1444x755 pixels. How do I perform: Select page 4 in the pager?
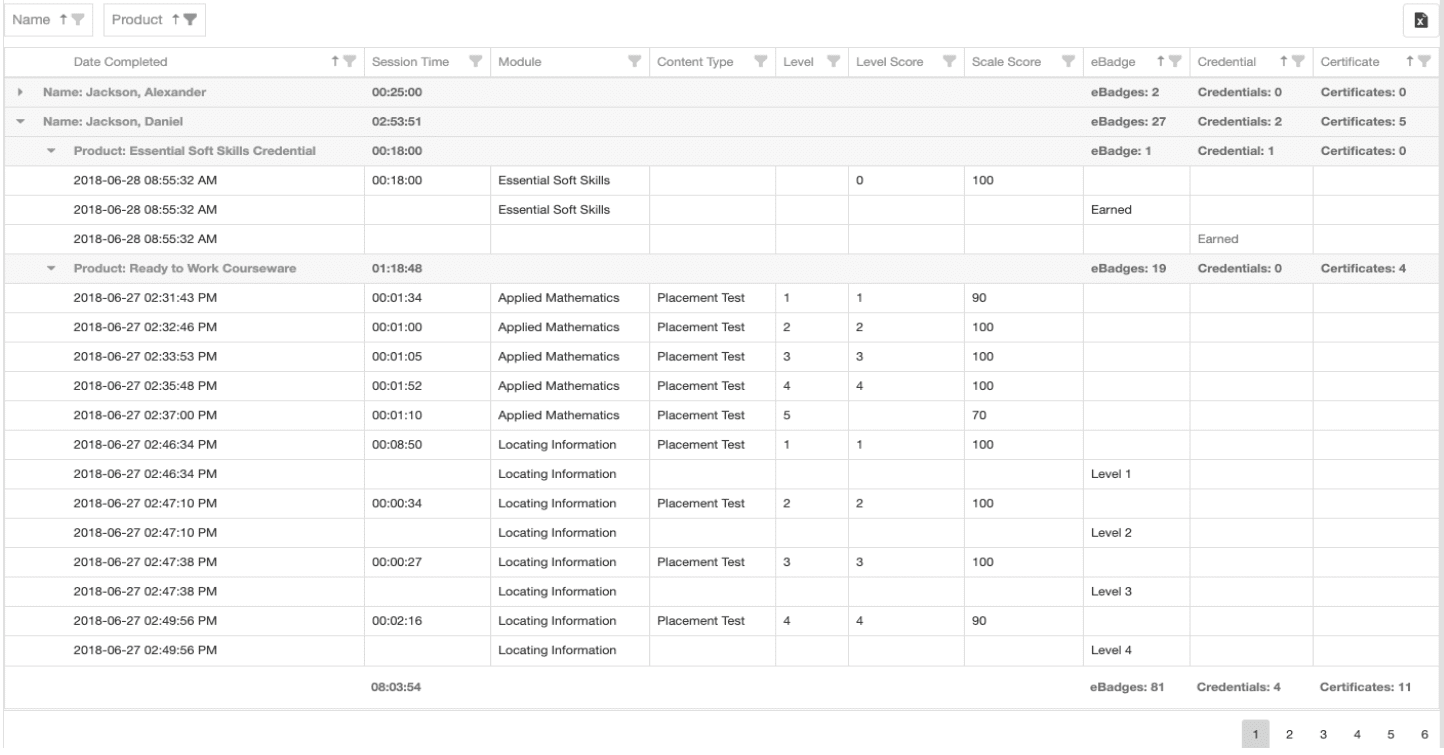coord(1356,735)
